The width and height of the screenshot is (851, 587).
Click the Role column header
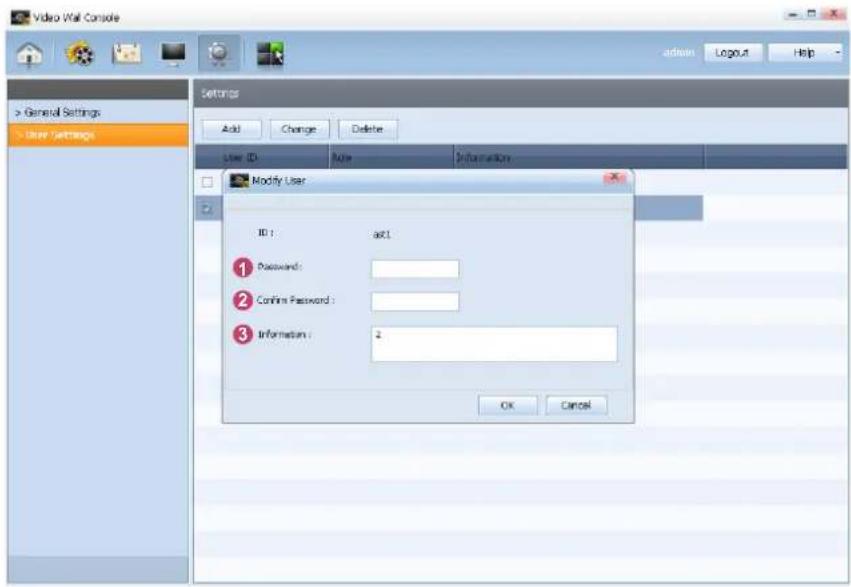[391, 157]
